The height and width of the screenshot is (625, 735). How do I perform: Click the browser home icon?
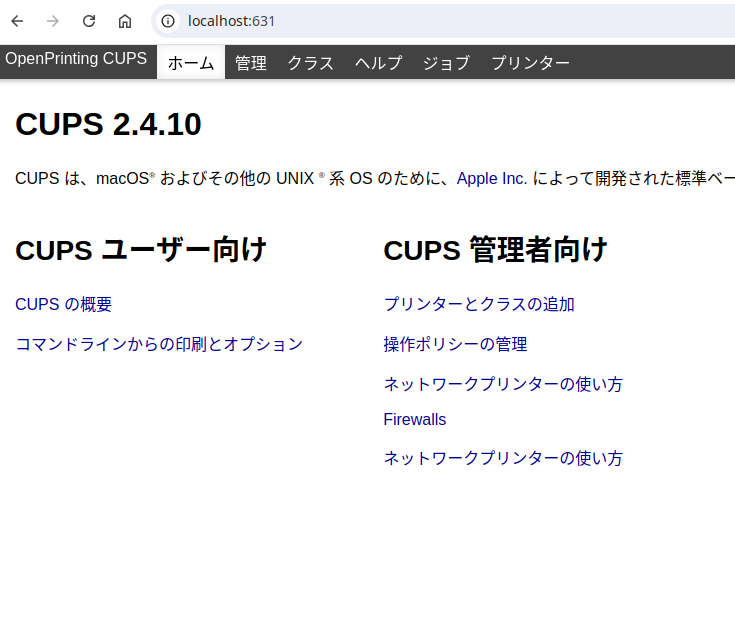[125, 21]
